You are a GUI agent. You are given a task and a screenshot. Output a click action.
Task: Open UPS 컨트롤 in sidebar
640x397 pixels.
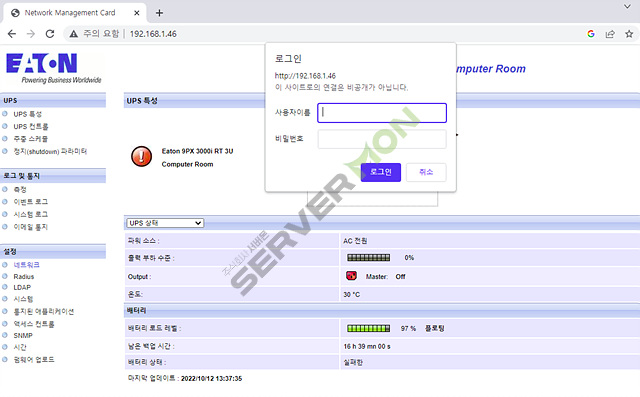(x=31, y=126)
